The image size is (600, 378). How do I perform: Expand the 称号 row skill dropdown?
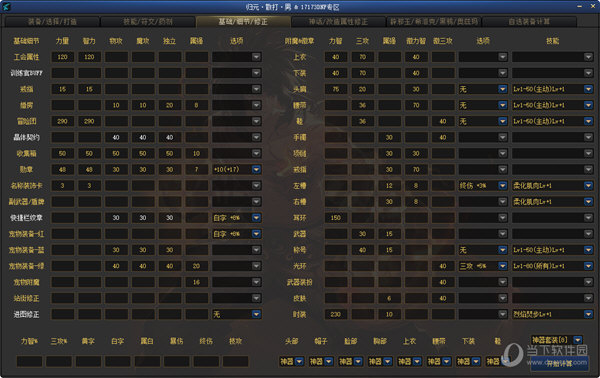pos(589,250)
